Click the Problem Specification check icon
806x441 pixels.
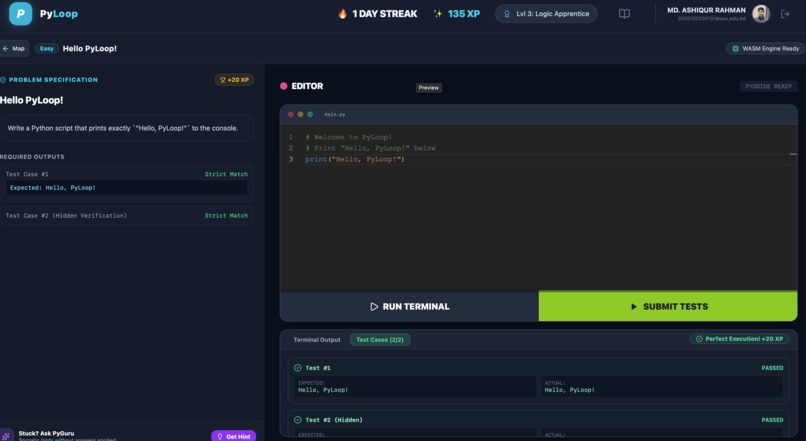3,80
